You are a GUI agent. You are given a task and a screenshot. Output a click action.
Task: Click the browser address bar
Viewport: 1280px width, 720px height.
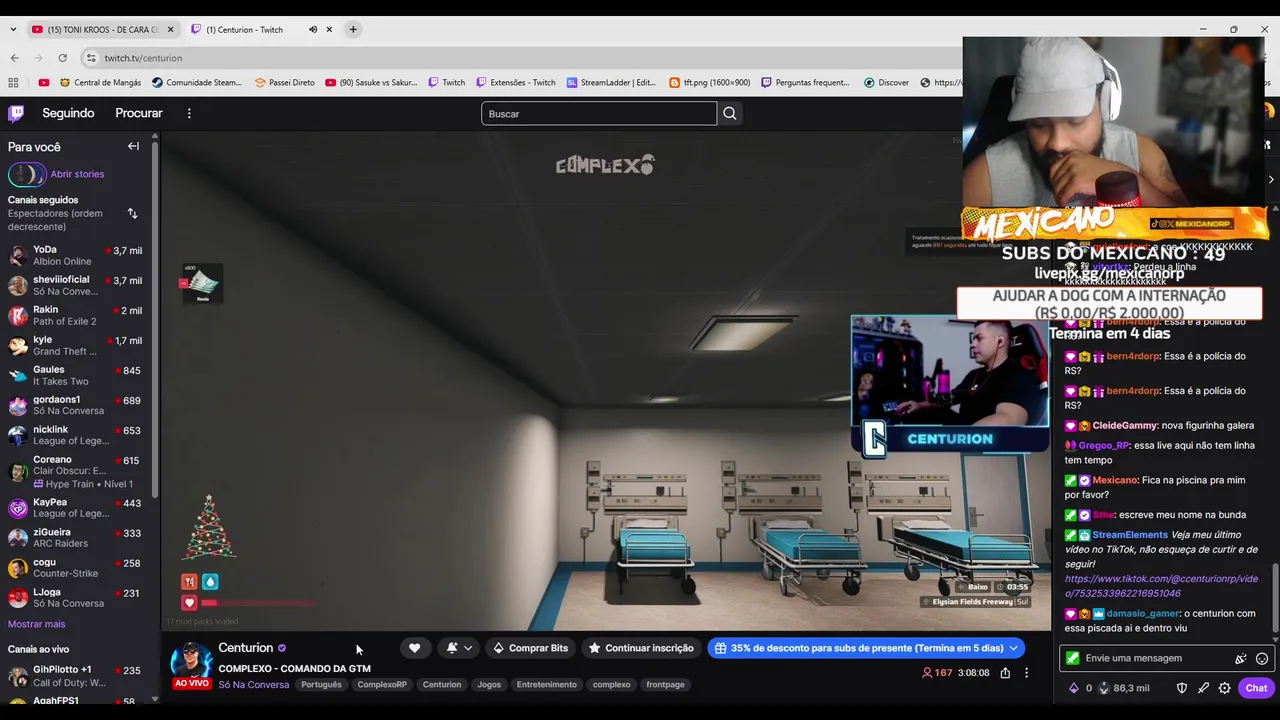(x=520, y=58)
